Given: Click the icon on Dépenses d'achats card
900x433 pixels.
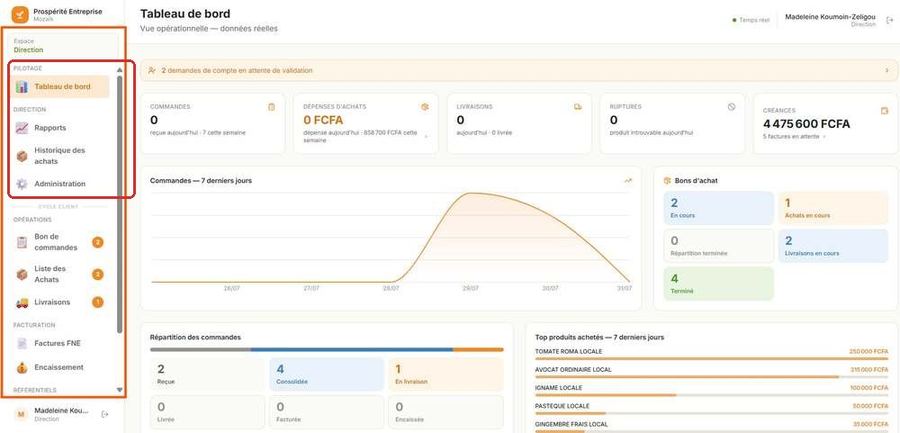Looking at the screenshot, I should coord(425,107).
